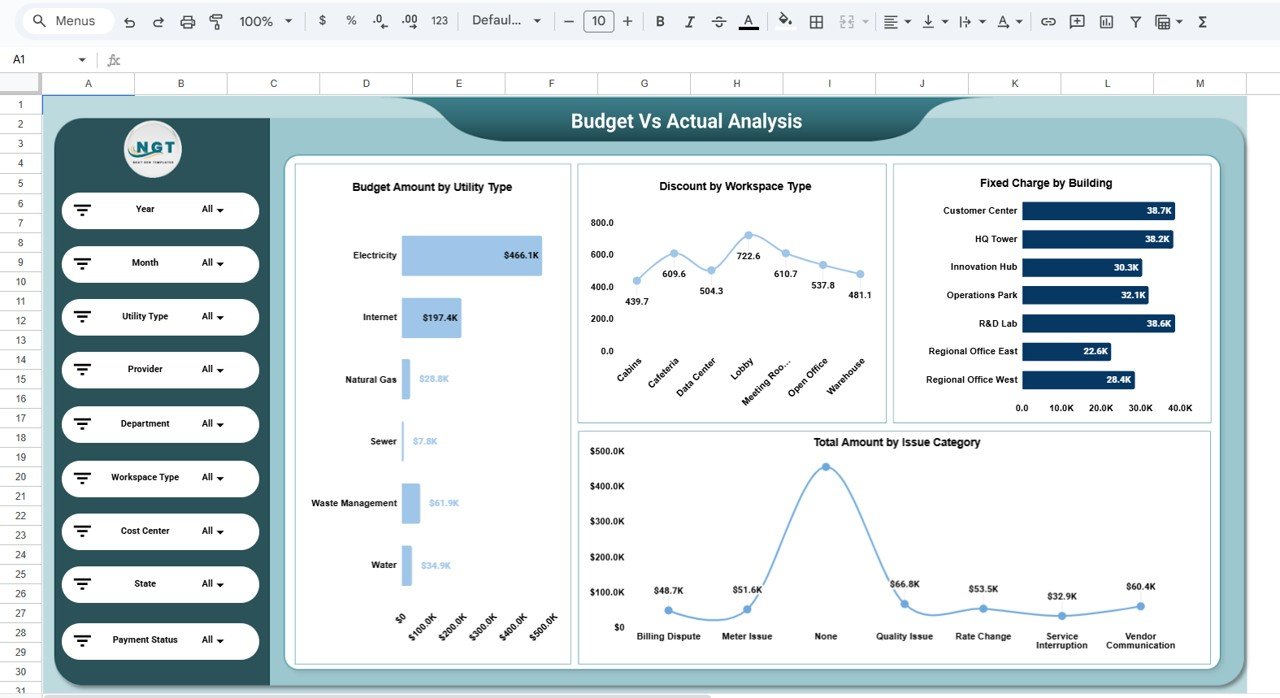Click the Borders icon
1280x698 pixels.
point(816,20)
